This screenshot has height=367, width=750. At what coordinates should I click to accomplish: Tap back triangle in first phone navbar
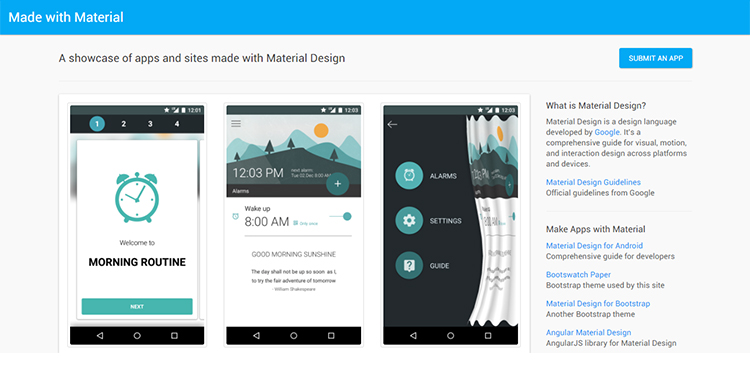99,336
